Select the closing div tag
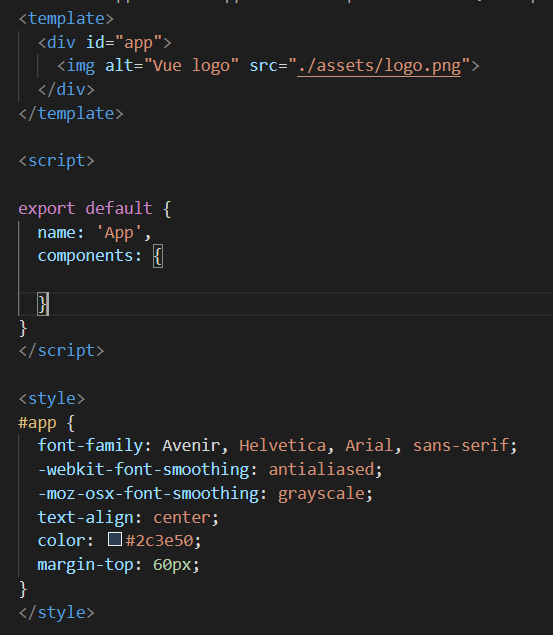This screenshot has height=635, width=553. 66,89
